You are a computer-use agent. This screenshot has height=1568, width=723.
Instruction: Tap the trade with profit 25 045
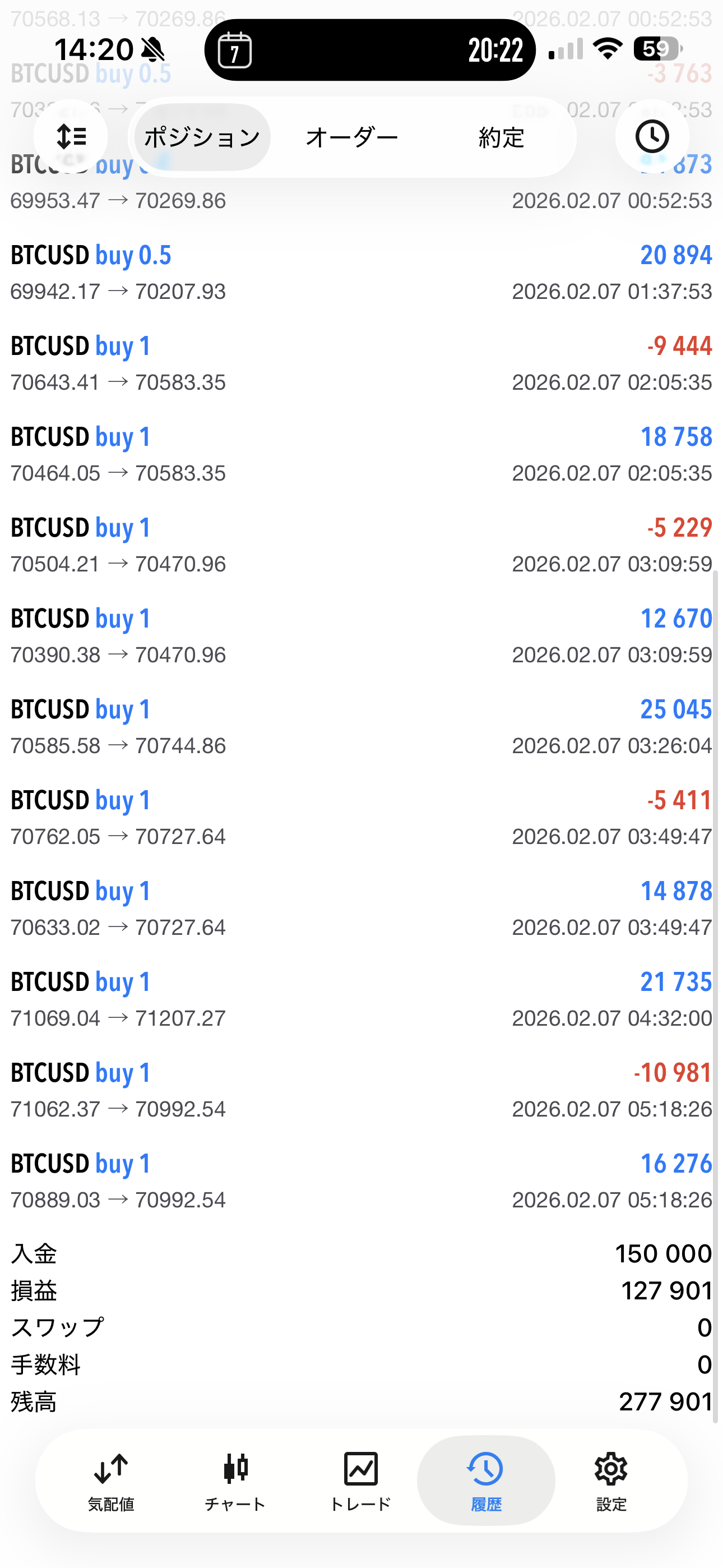[x=361, y=726]
